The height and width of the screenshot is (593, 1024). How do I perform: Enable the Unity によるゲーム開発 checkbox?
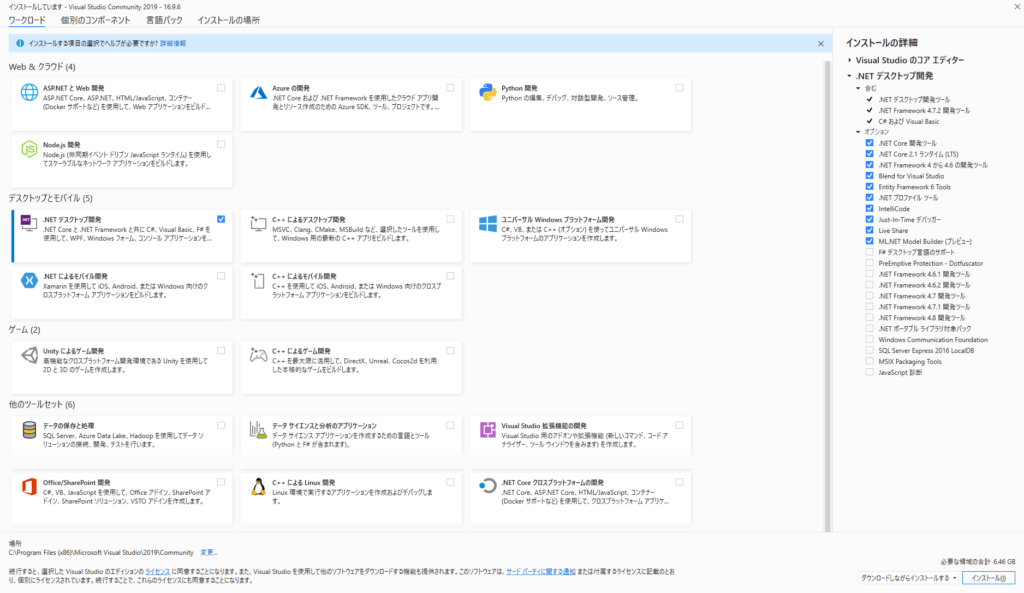221,351
